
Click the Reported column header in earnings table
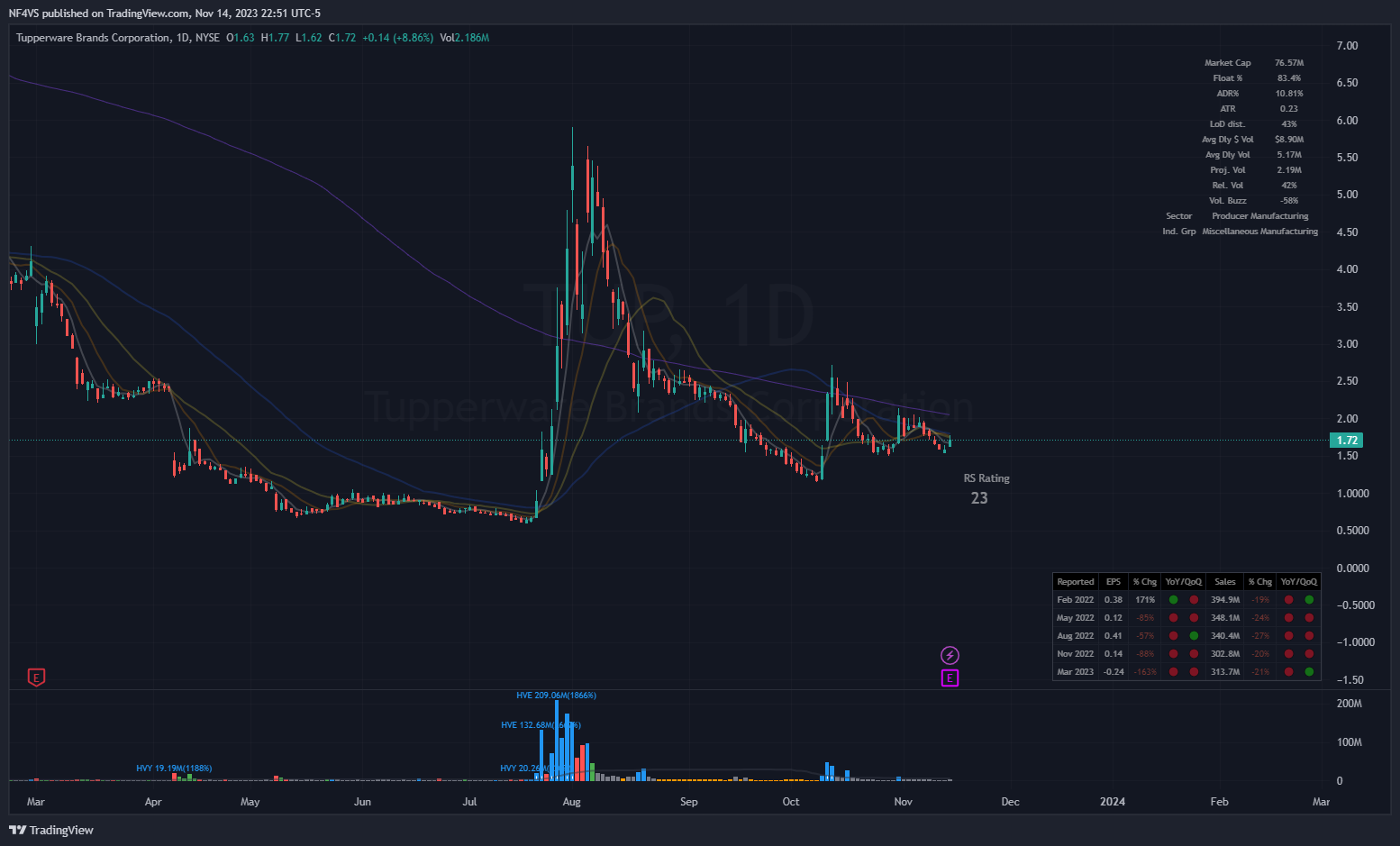1076,582
